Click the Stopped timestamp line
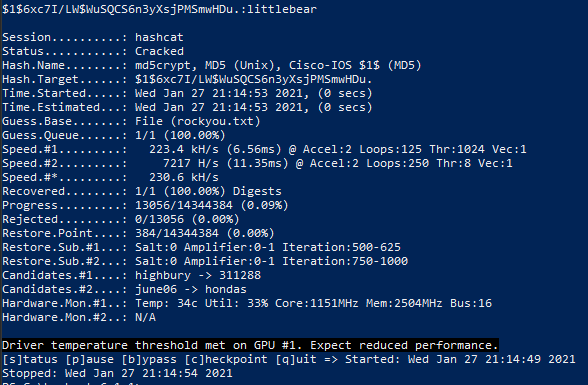This screenshot has height=385, width=588. coord(117,373)
